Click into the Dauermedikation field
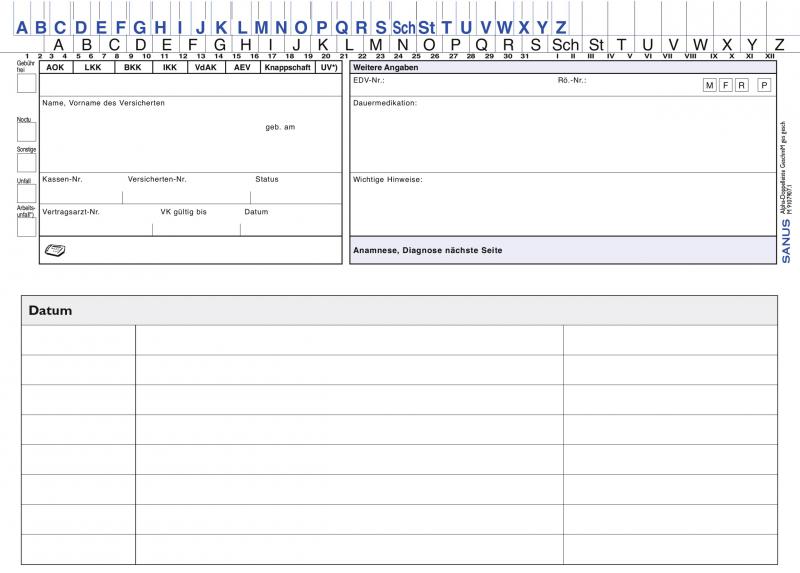The width and height of the screenshot is (800, 573). tap(561, 135)
